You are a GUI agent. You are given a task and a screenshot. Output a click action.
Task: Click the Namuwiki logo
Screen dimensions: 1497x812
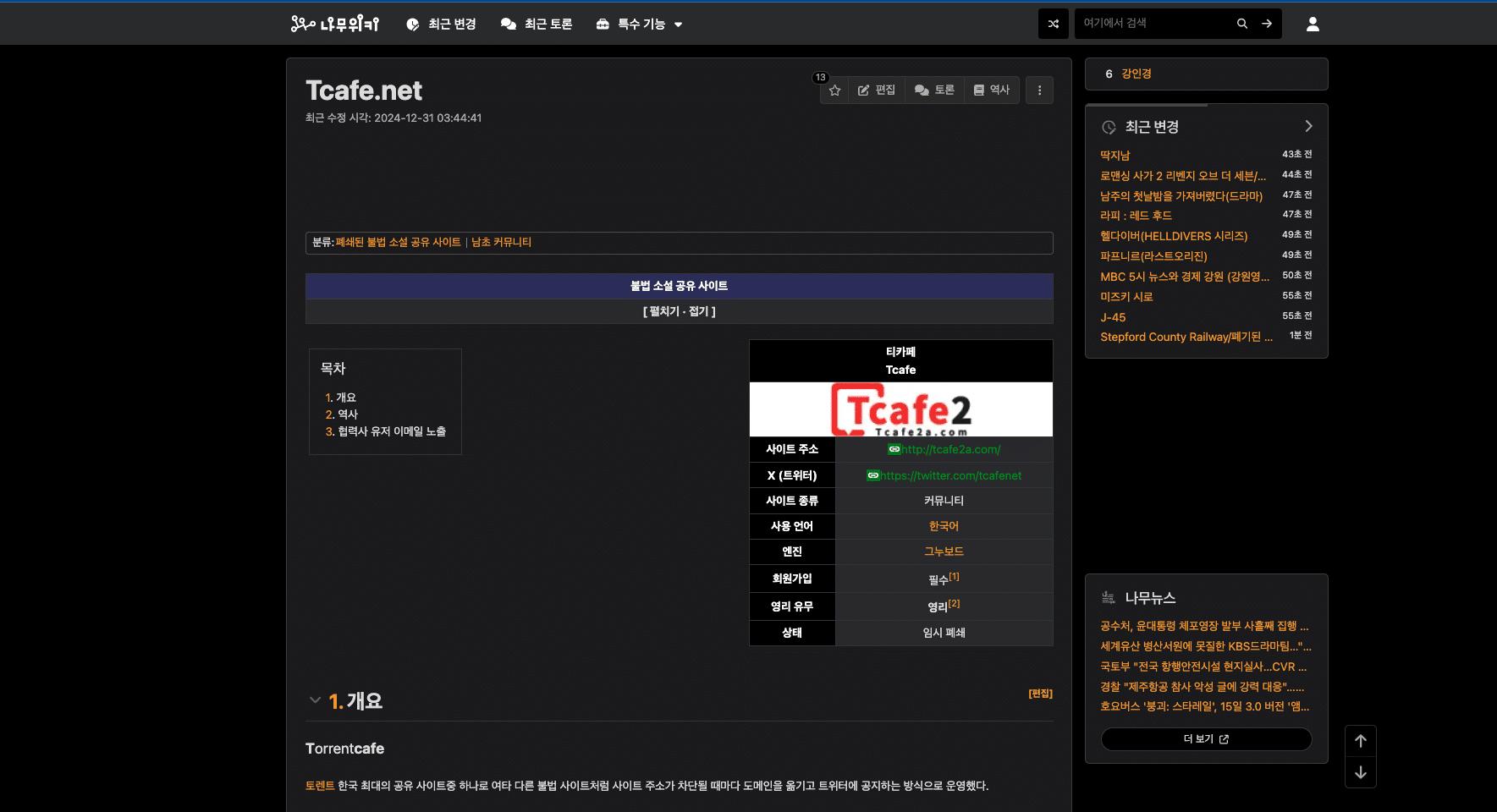pyautogui.click(x=335, y=24)
